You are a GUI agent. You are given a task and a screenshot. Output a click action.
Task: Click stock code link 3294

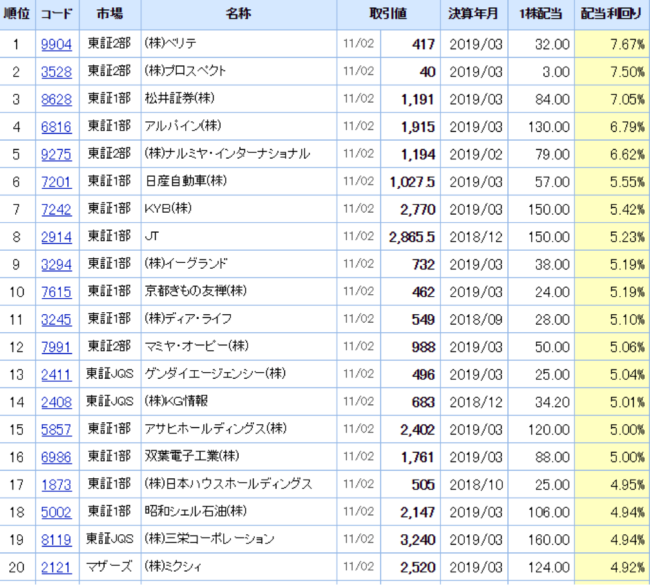click(x=56, y=264)
